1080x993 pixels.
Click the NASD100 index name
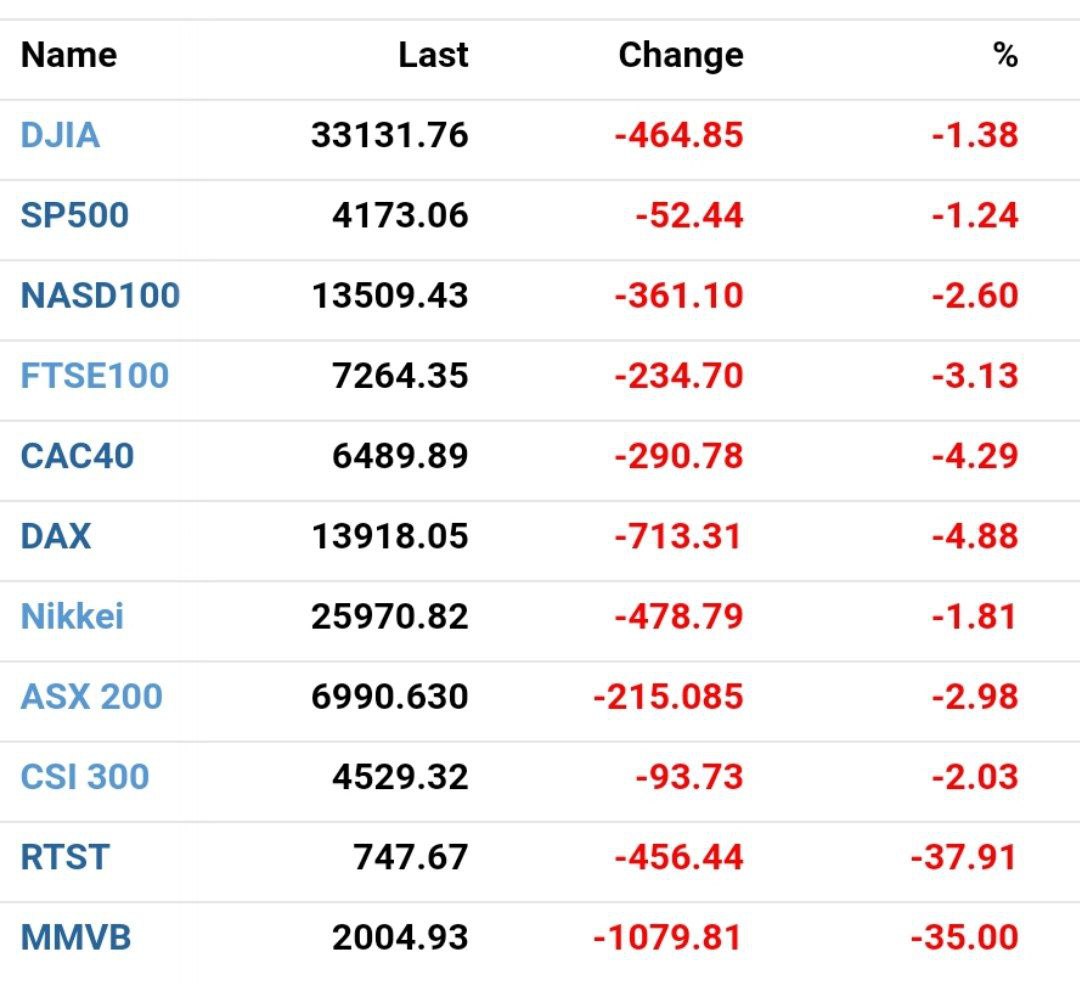100,295
